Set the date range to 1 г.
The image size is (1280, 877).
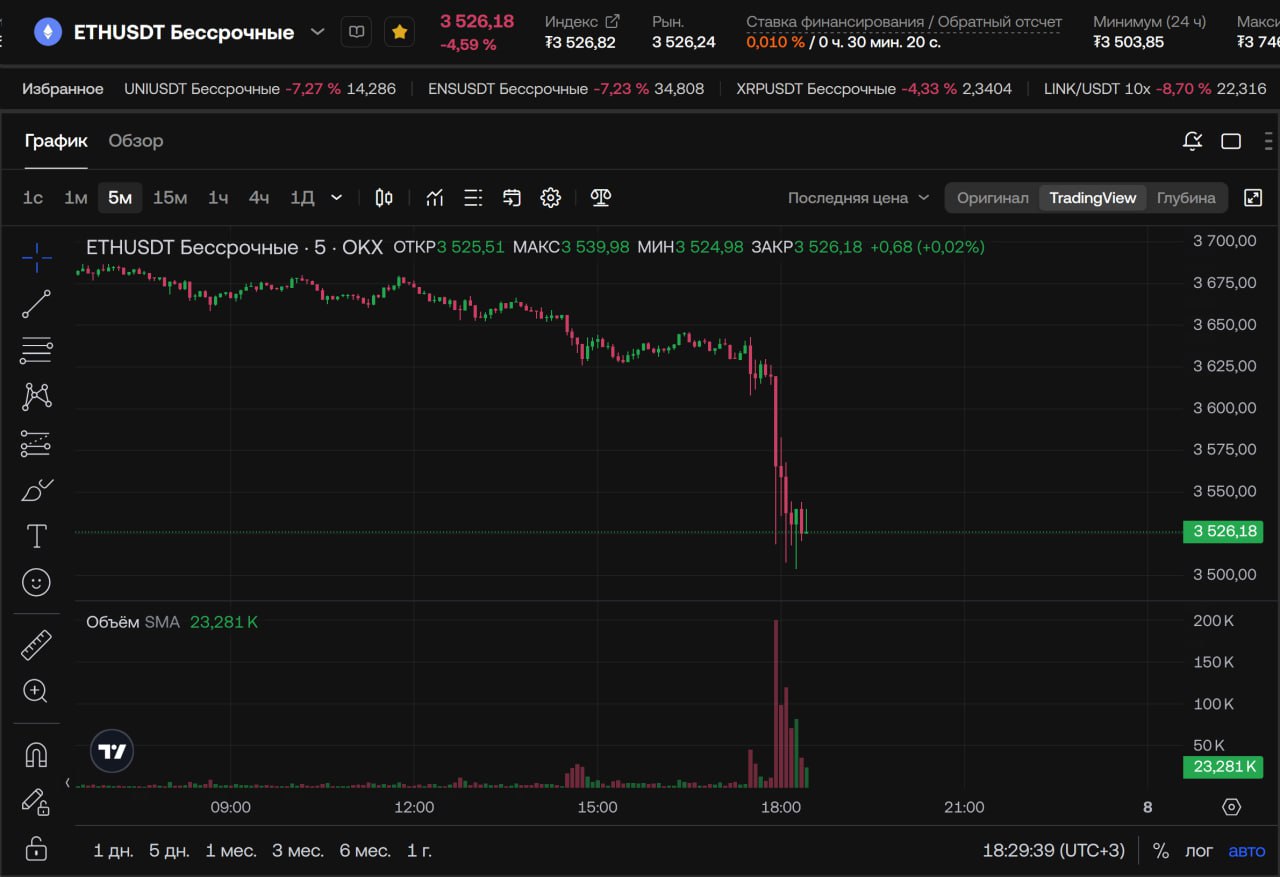pos(420,851)
